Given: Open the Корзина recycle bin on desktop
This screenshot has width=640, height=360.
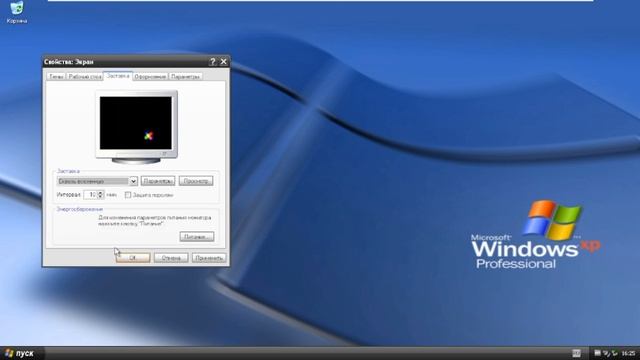Looking at the screenshot, I should pyautogui.click(x=16, y=11).
